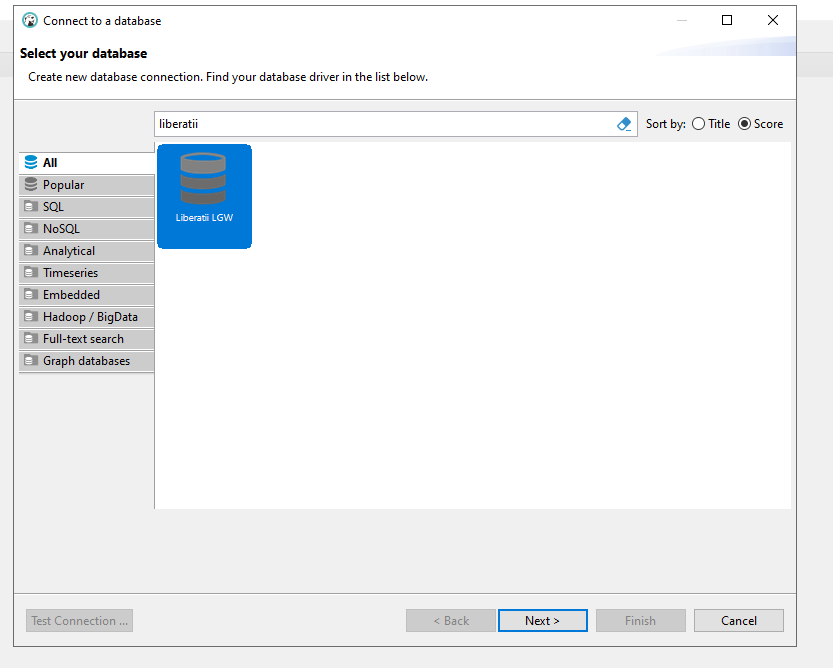833x668 pixels.
Task: Show Full-text search category
Action: [x=87, y=339]
